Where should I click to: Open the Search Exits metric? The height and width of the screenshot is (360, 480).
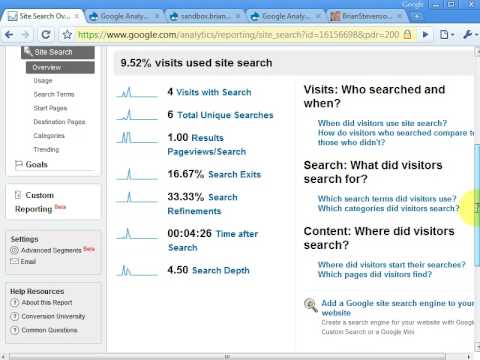point(234,174)
